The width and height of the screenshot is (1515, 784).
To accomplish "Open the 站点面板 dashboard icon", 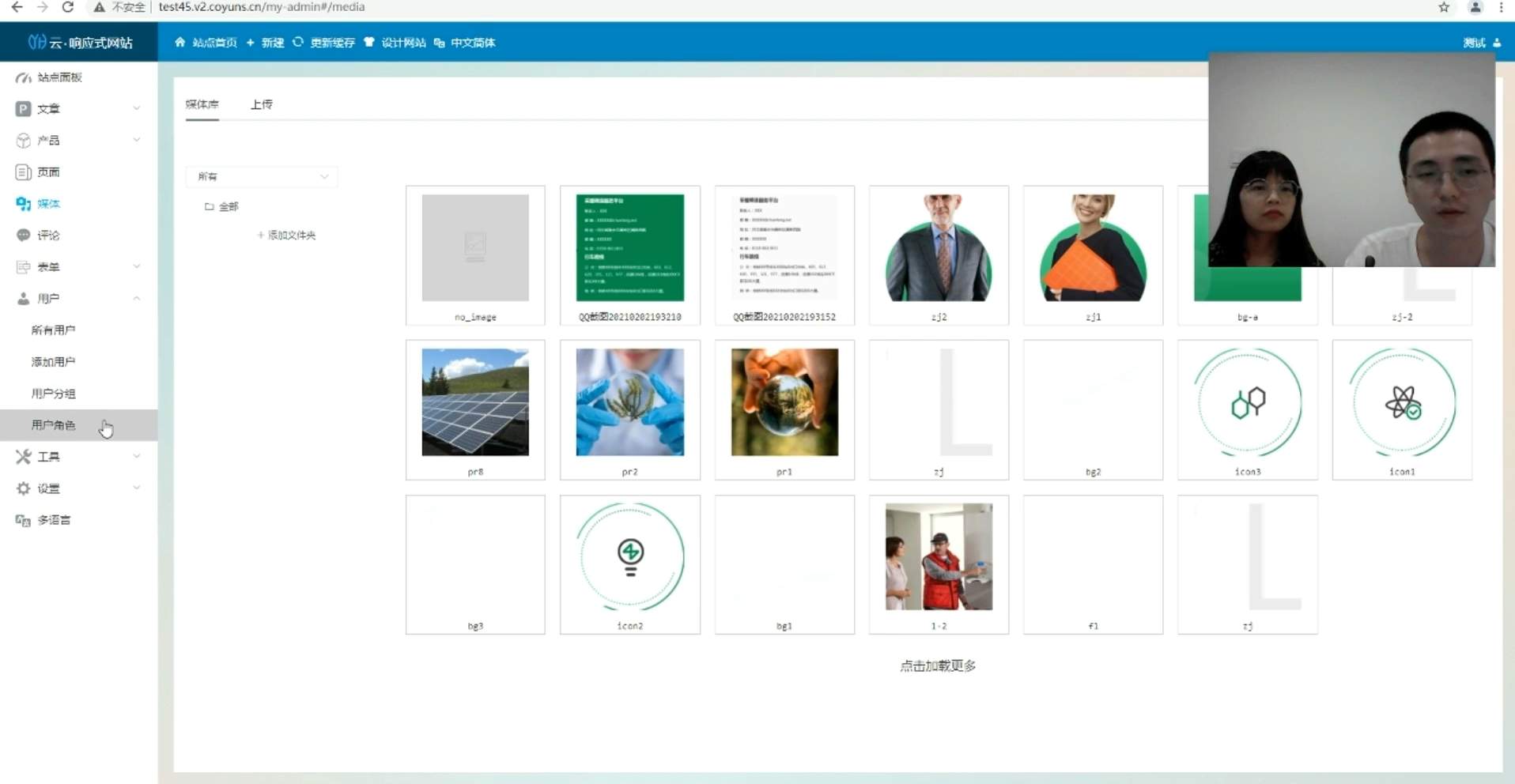I will 24,77.
